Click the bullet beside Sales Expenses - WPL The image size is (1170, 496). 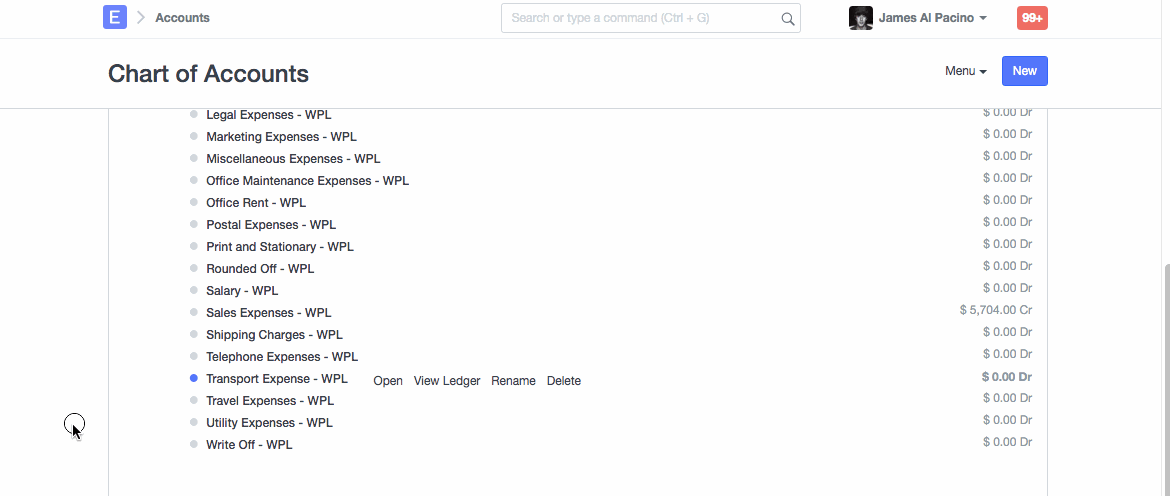point(194,313)
